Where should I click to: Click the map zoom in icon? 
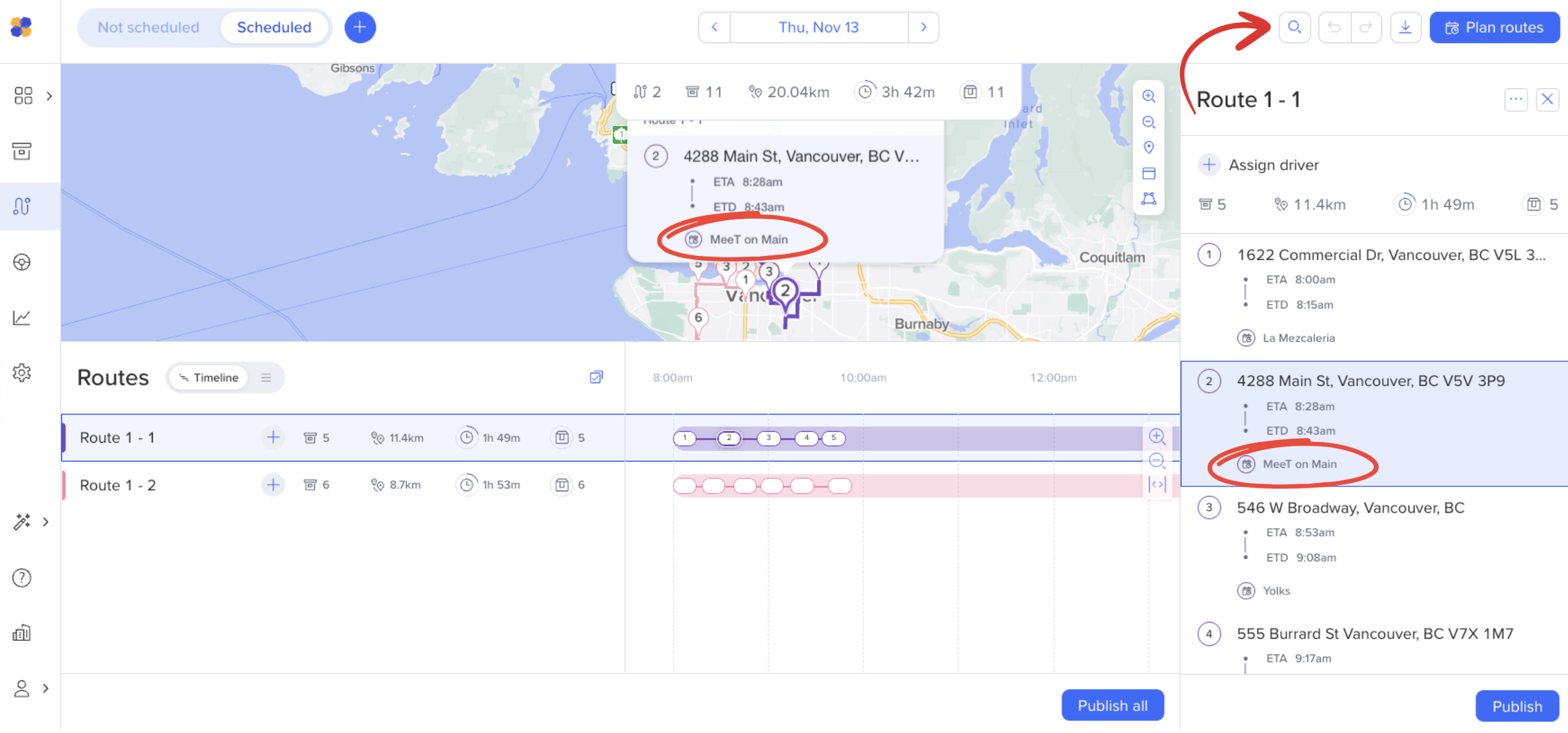point(1149,96)
